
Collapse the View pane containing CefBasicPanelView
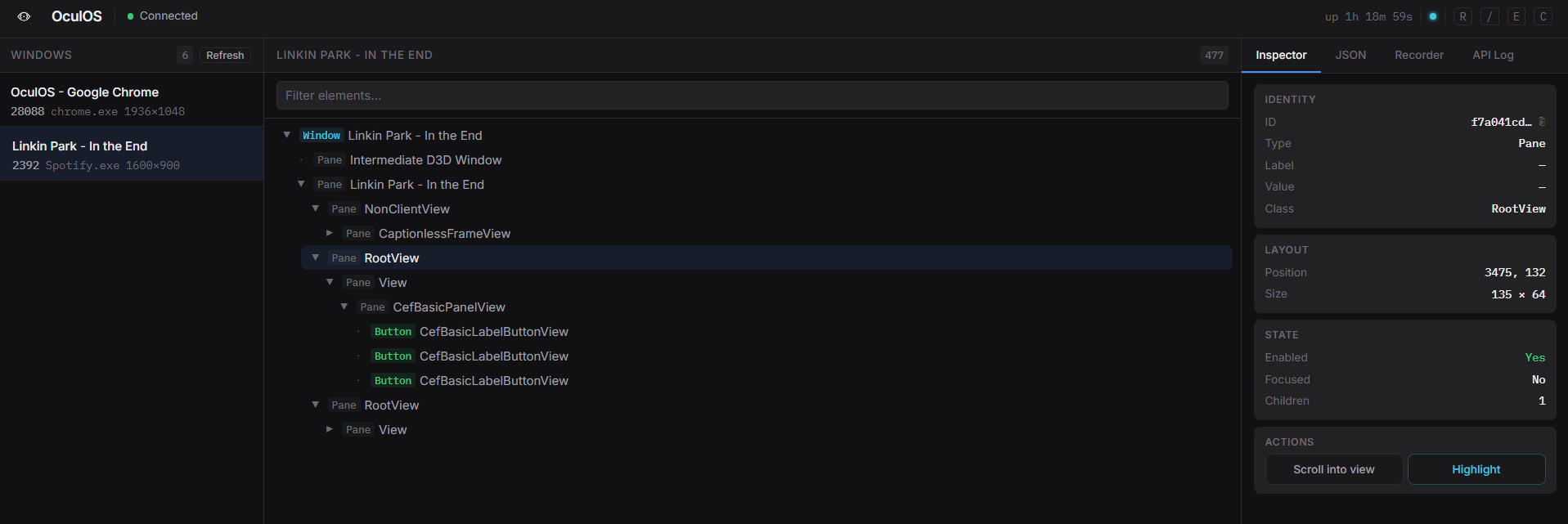coord(330,282)
